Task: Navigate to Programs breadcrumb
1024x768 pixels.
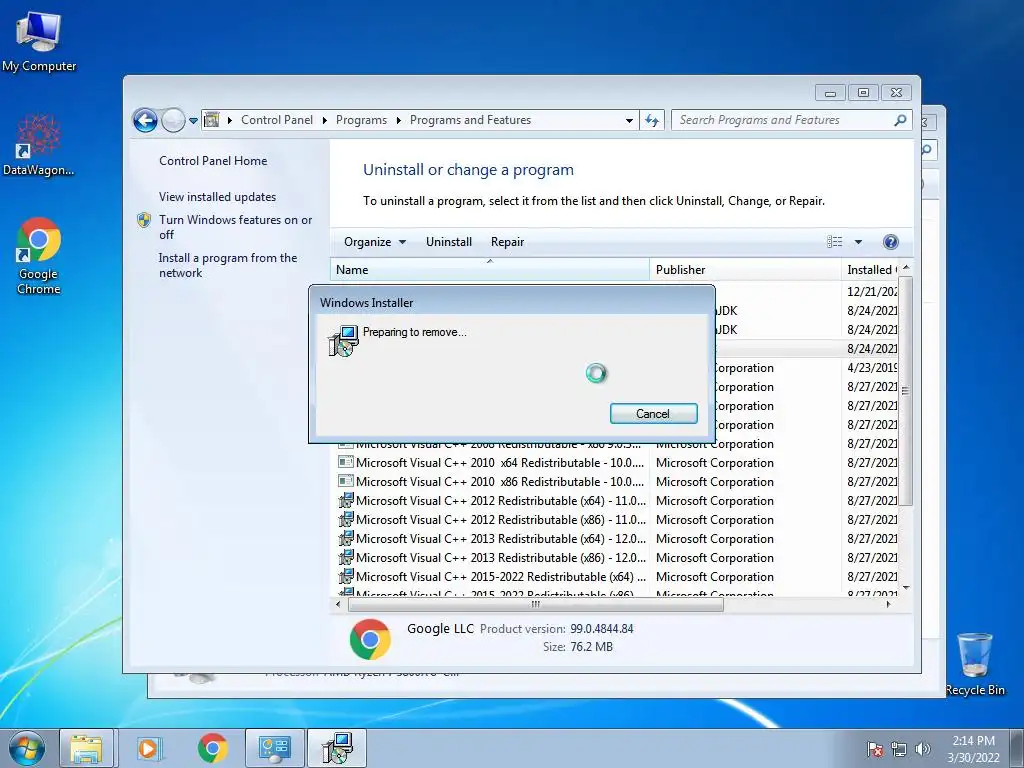Action: pos(361,120)
